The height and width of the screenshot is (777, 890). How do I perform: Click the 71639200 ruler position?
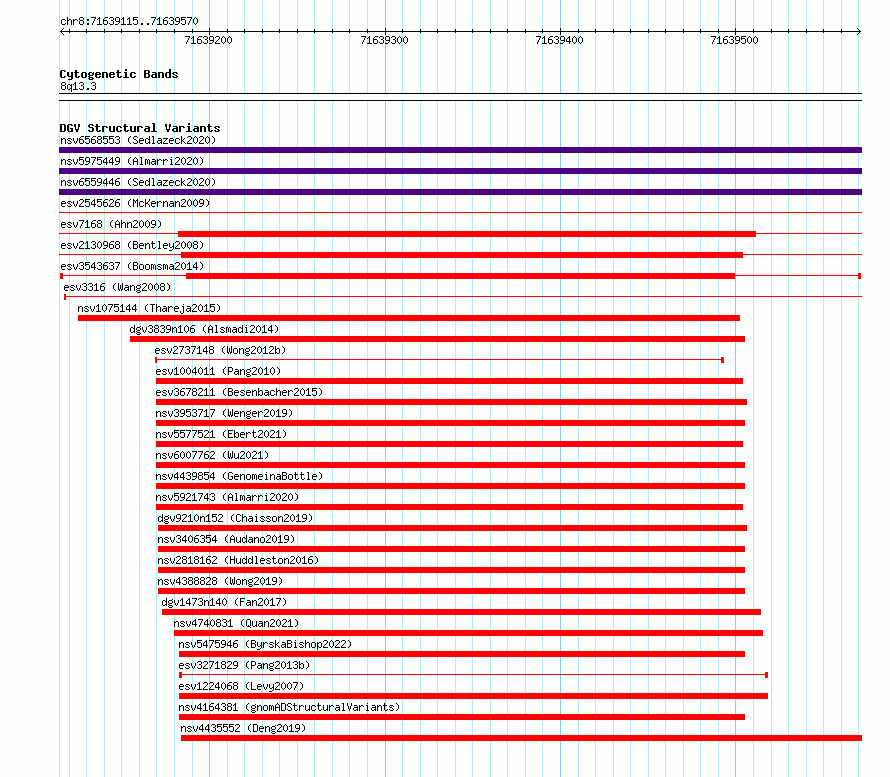pyautogui.click(x=208, y=40)
